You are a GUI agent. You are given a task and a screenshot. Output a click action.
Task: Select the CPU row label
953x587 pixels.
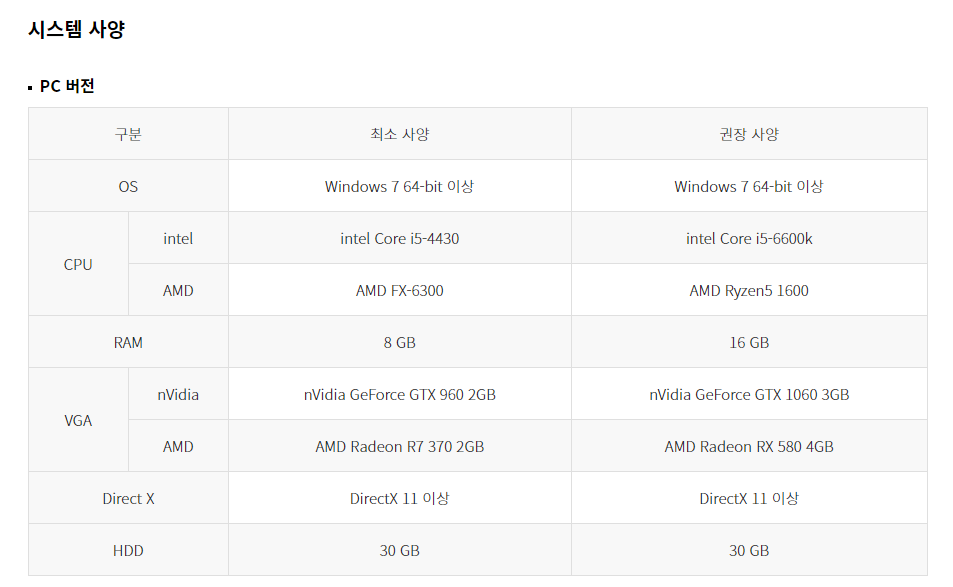[x=78, y=264]
